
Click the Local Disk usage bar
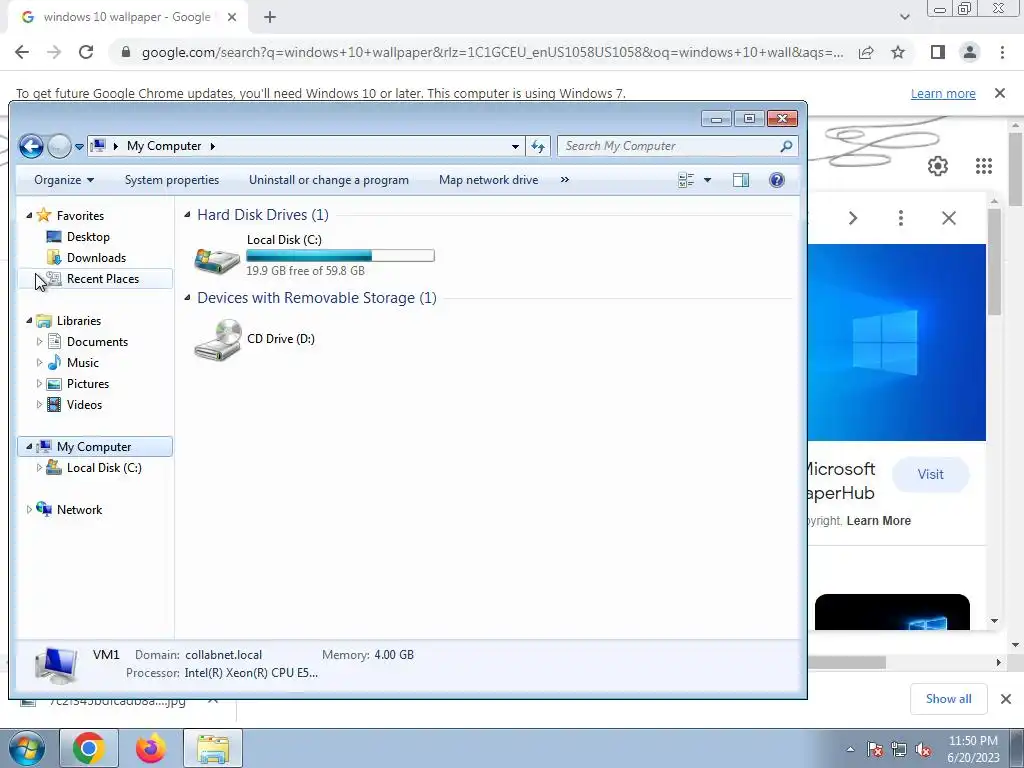340,256
